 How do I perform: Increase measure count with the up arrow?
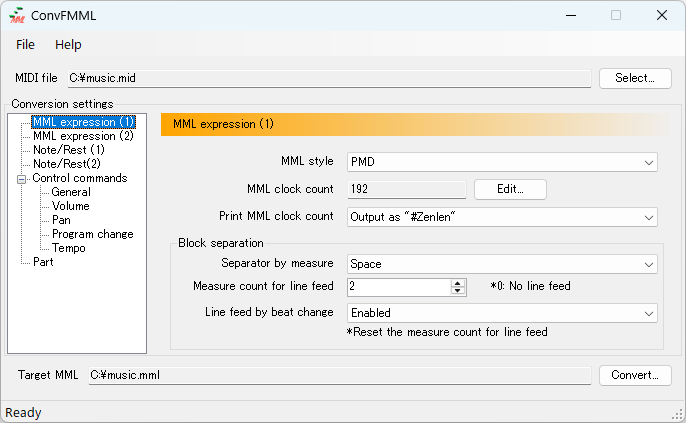pos(458,283)
